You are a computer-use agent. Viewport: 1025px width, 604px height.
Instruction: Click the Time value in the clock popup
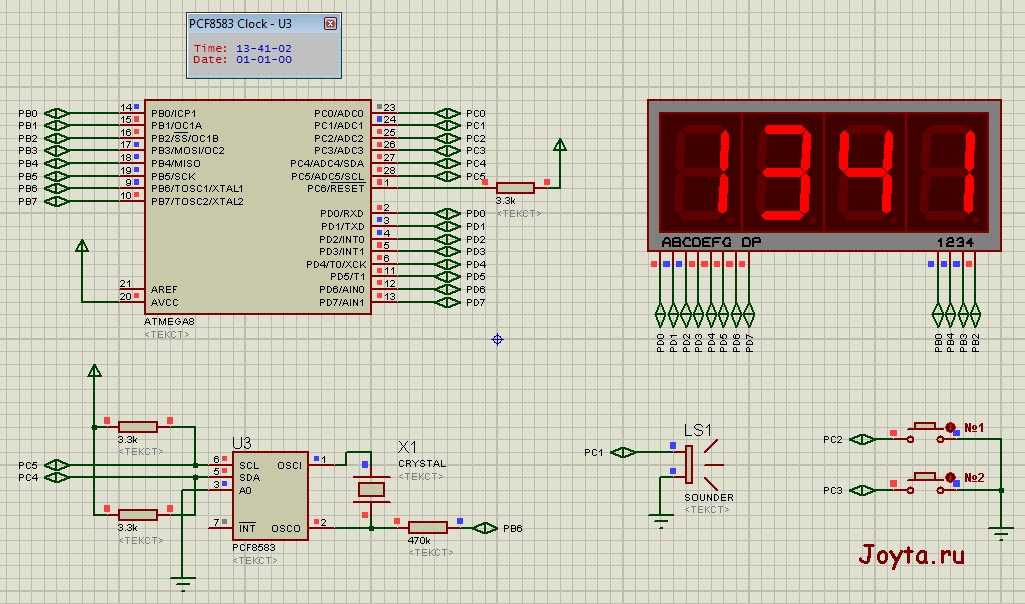click(263, 48)
